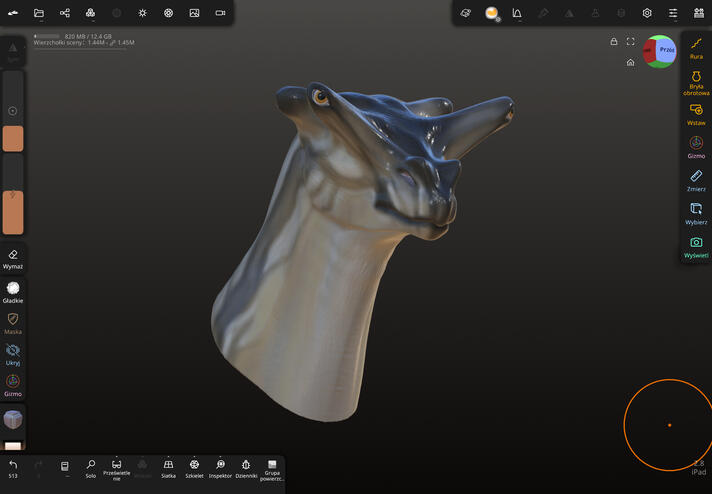
Task: Select the Rura tube tool
Action: [x=696, y=48]
